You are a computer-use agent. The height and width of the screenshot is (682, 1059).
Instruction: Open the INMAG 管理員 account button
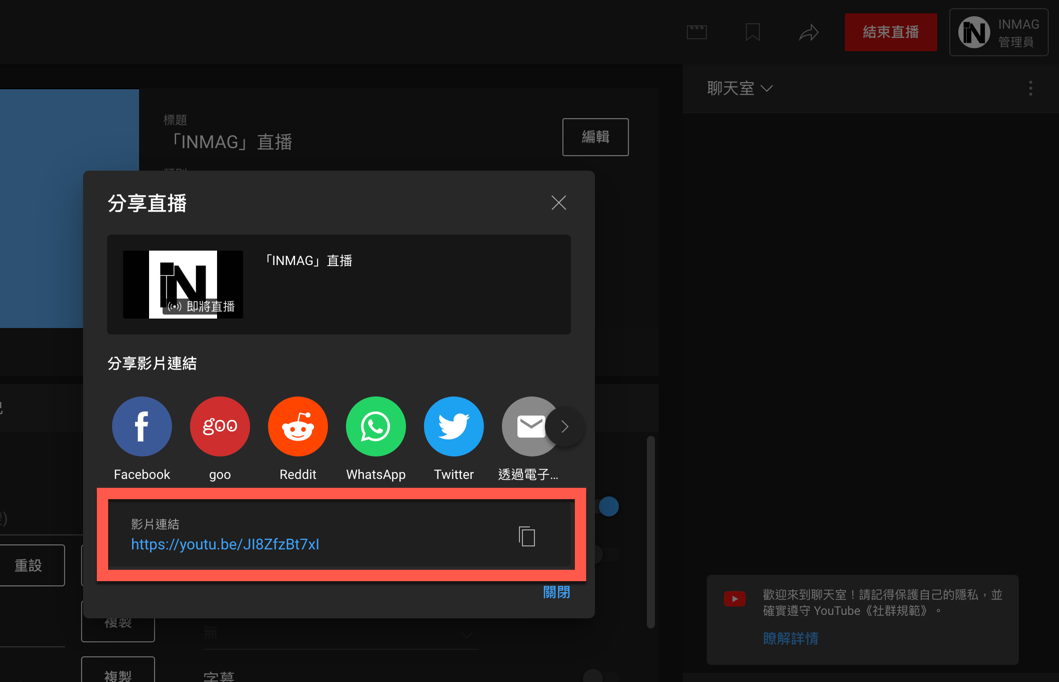[998, 32]
